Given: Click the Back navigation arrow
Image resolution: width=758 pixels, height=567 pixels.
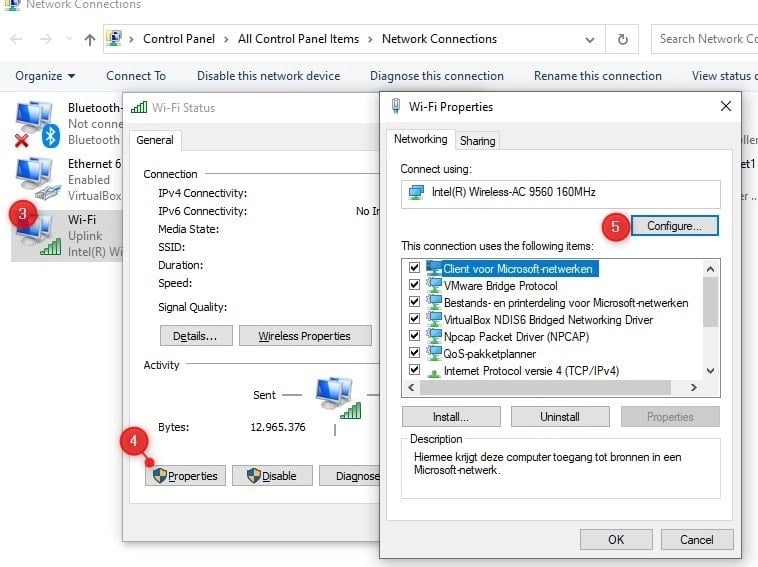Looking at the screenshot, I should (16, 39).
